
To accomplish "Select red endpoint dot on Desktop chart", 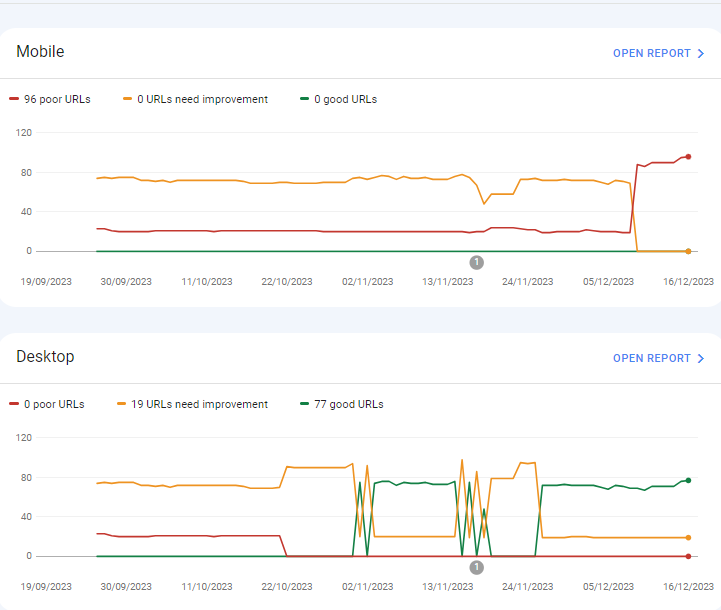I will (x=688, y=556).
